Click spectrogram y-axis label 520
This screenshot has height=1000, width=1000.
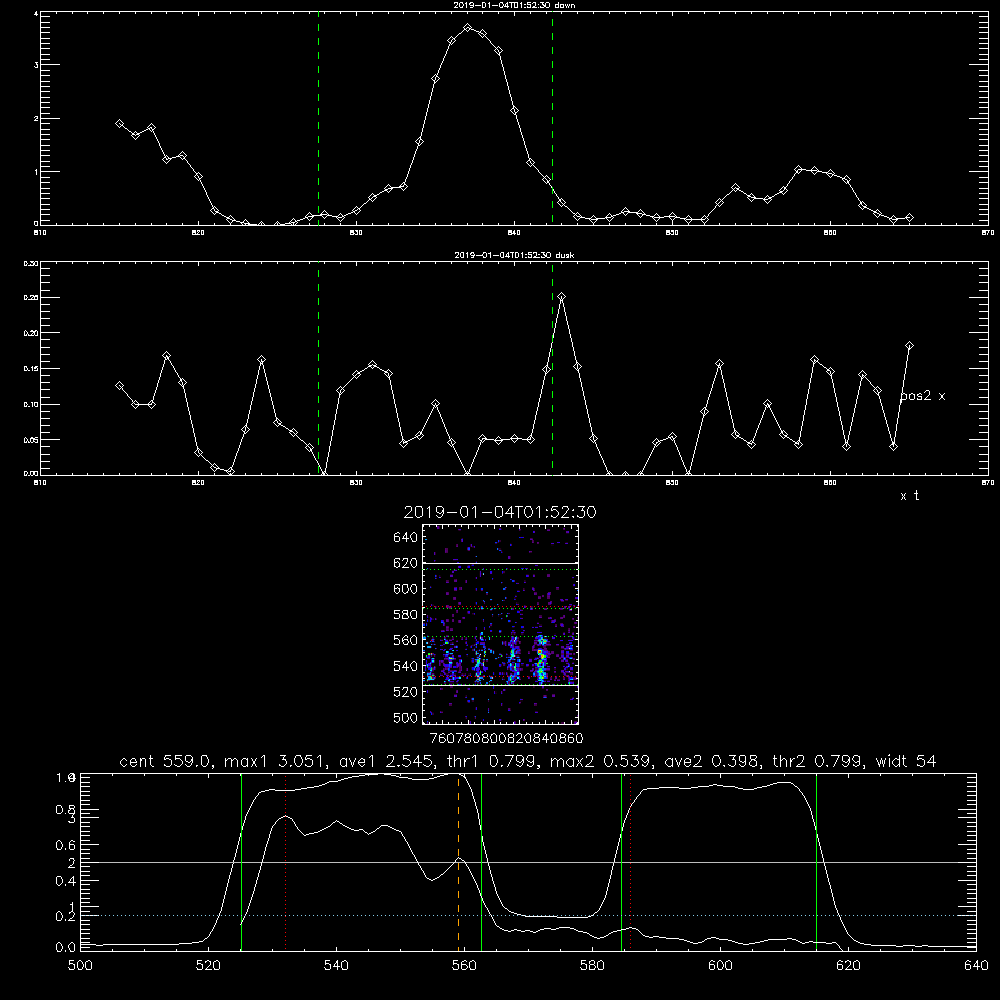[x=405, y=692]
